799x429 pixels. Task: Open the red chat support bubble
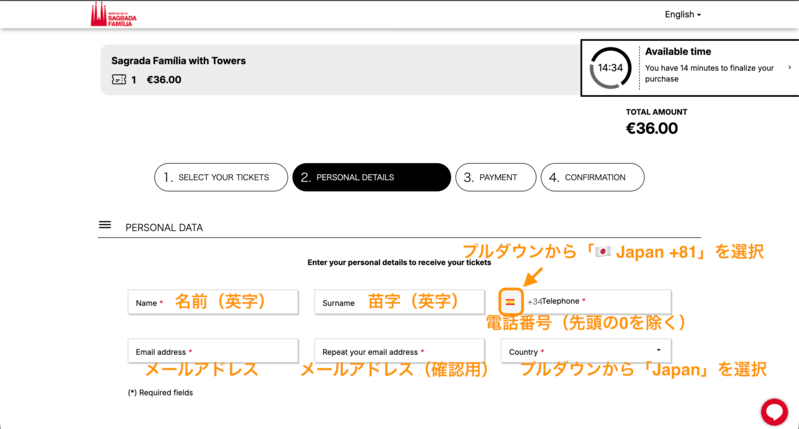click(773, 411)
